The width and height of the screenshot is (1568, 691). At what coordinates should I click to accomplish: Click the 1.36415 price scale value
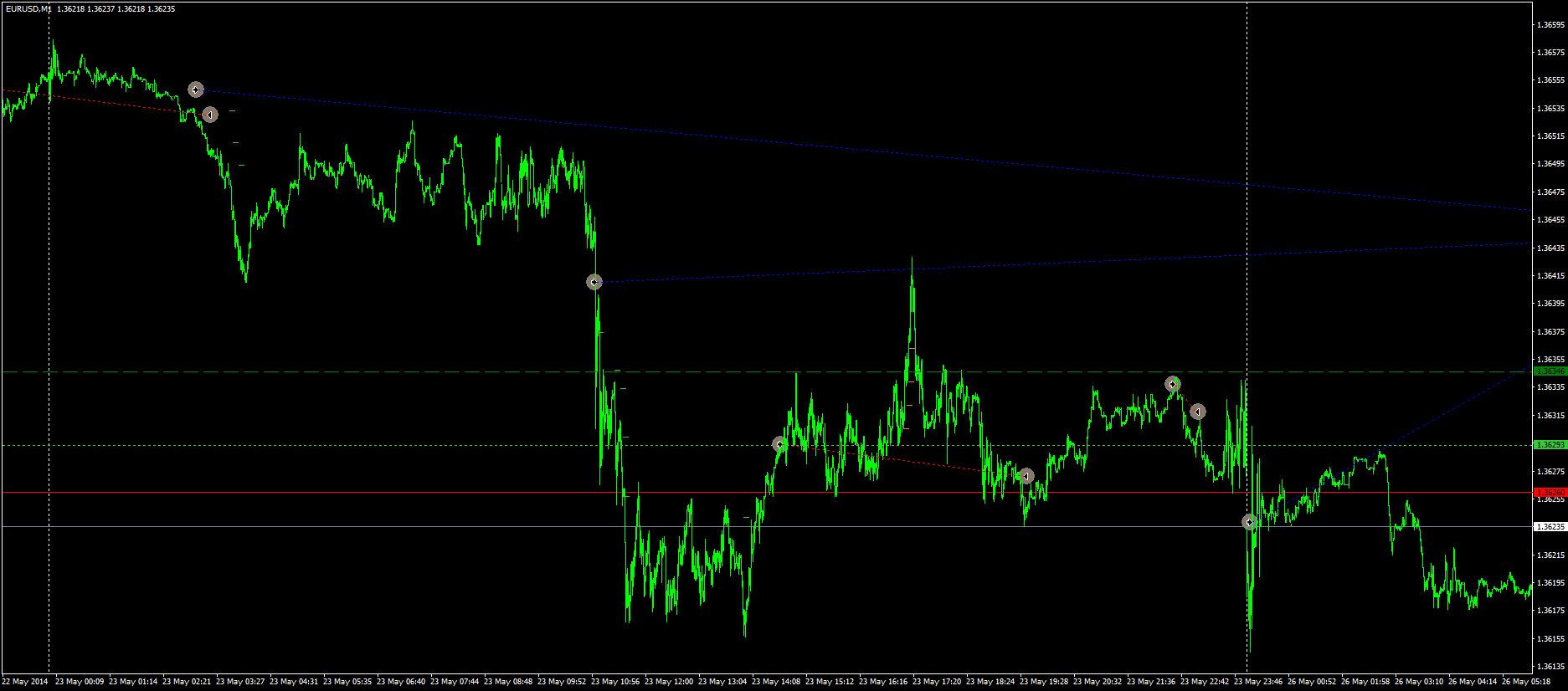pyautogui.click(x=1550, y=275)
